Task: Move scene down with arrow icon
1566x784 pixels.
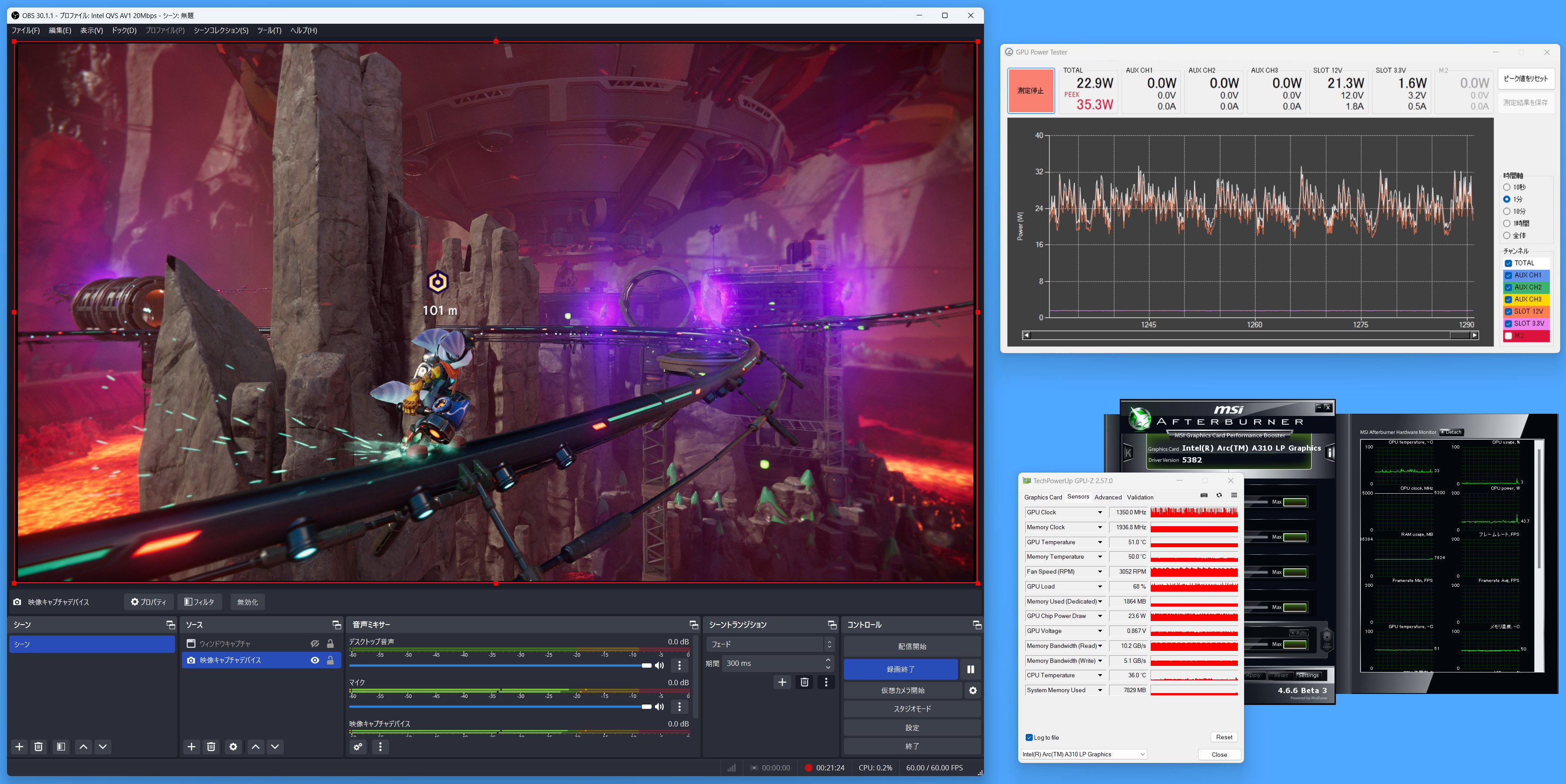Action: point(103,747)
